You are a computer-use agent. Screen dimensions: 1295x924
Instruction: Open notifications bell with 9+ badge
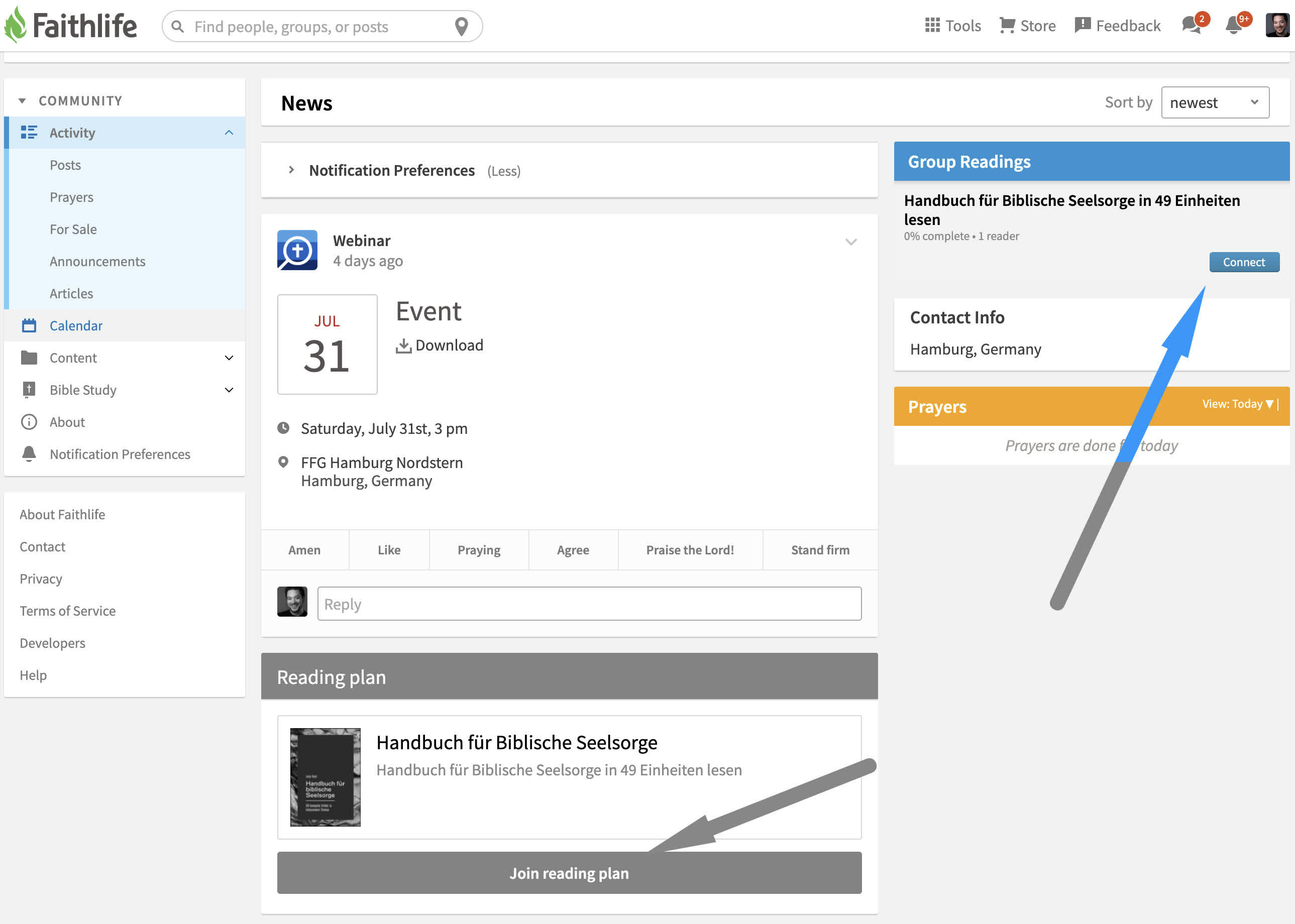1238,24
